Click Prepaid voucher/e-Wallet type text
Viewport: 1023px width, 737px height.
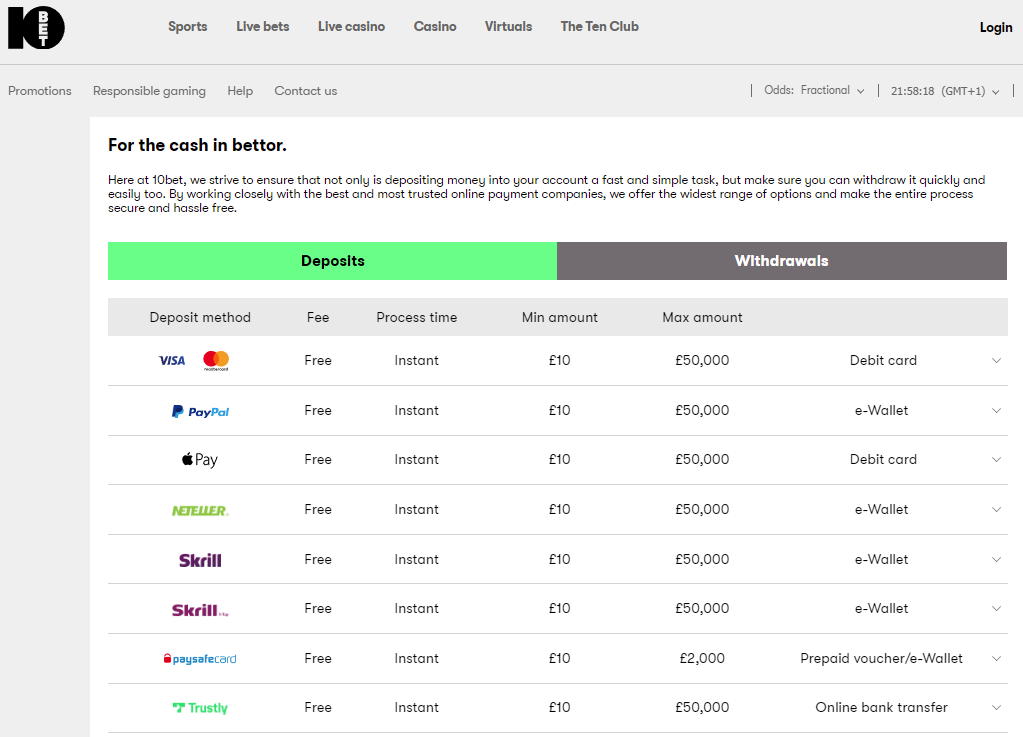[x=881, y=659]
